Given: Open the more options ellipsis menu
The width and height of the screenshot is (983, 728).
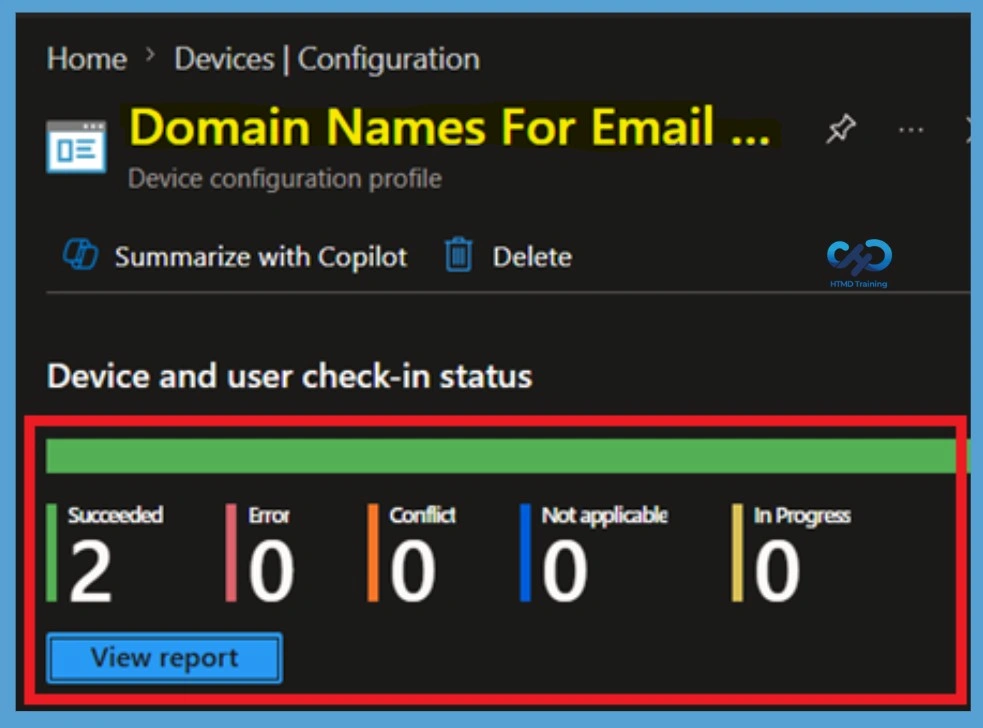Looking at the screenshot, I should pyautogui.click(x=910, y=130).
